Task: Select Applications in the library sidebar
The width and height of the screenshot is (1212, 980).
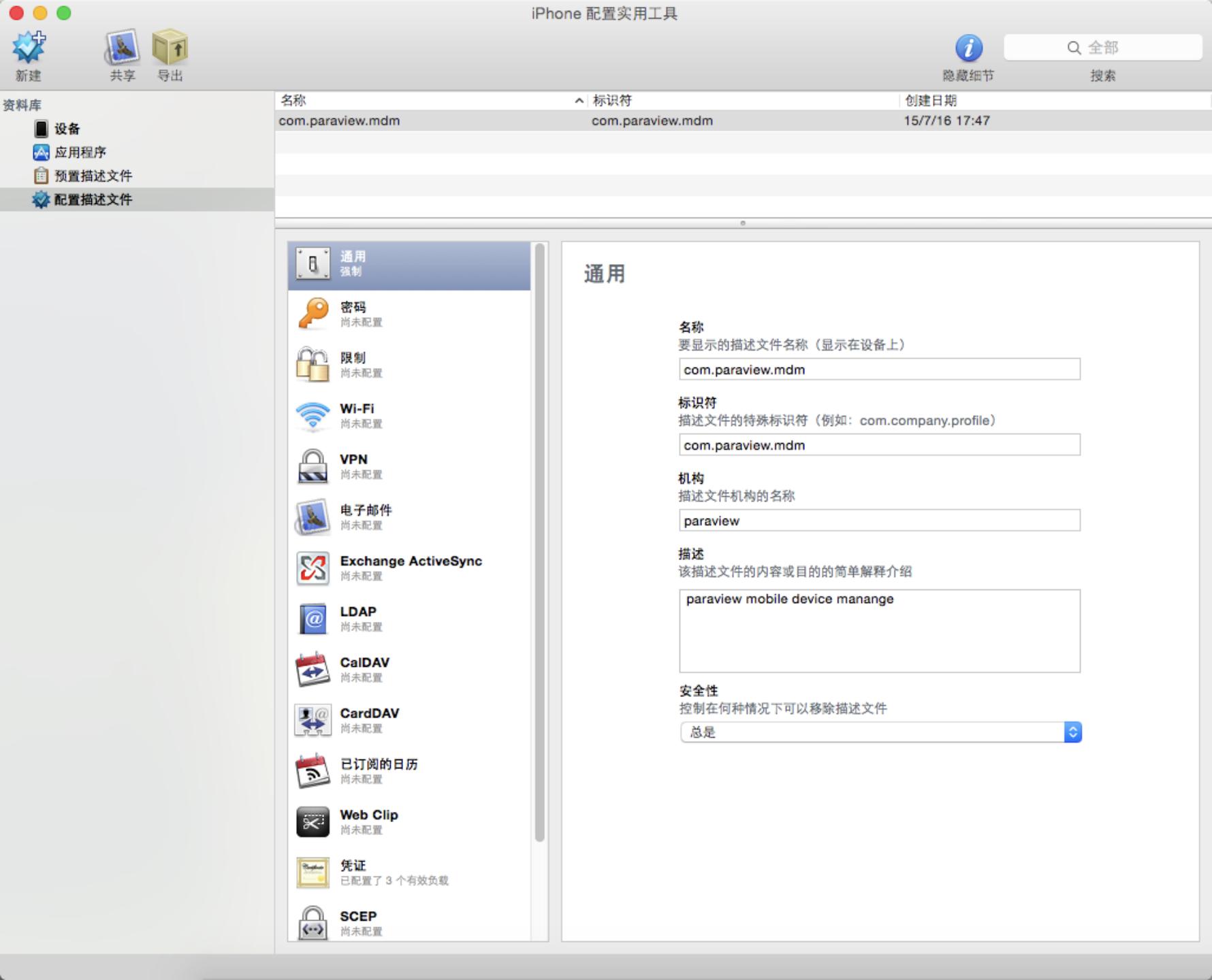Action: coord(80,152)
